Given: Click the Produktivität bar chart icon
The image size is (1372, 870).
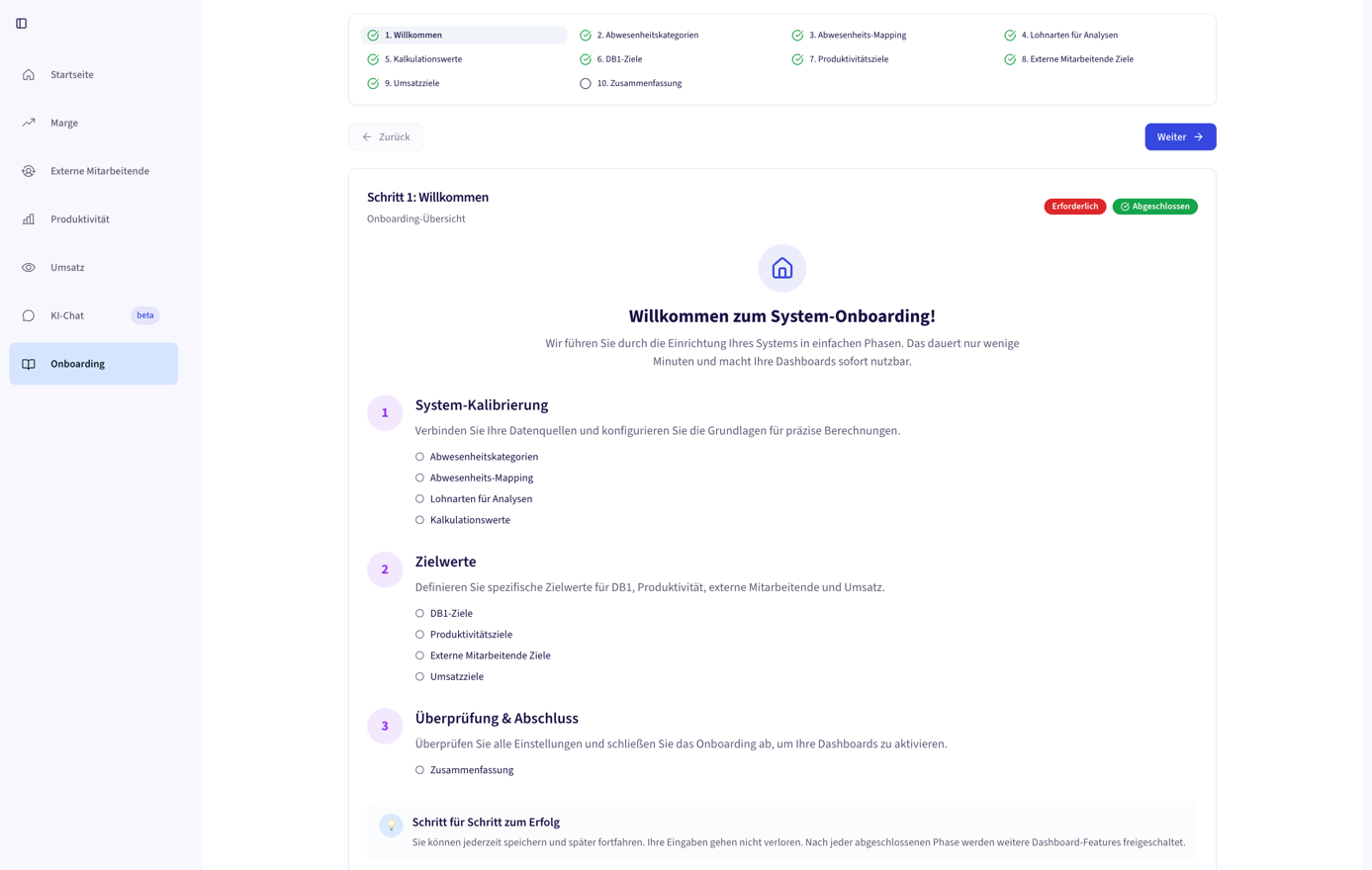Looking at the screenshot, I should (29, 219).
